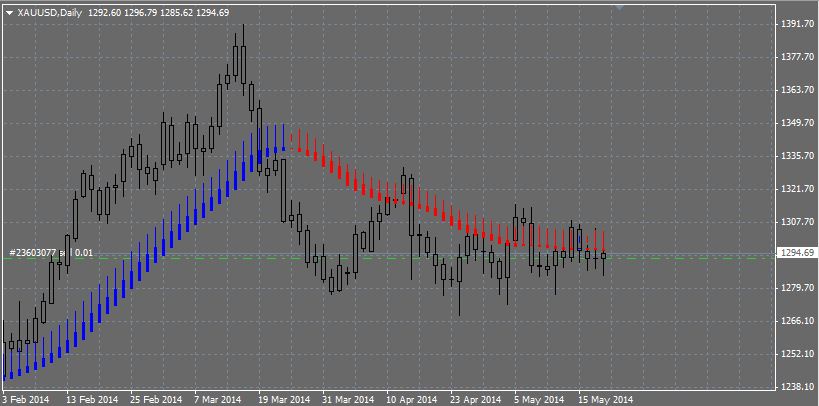Click the 1252.10 price level label

point(797,354)
